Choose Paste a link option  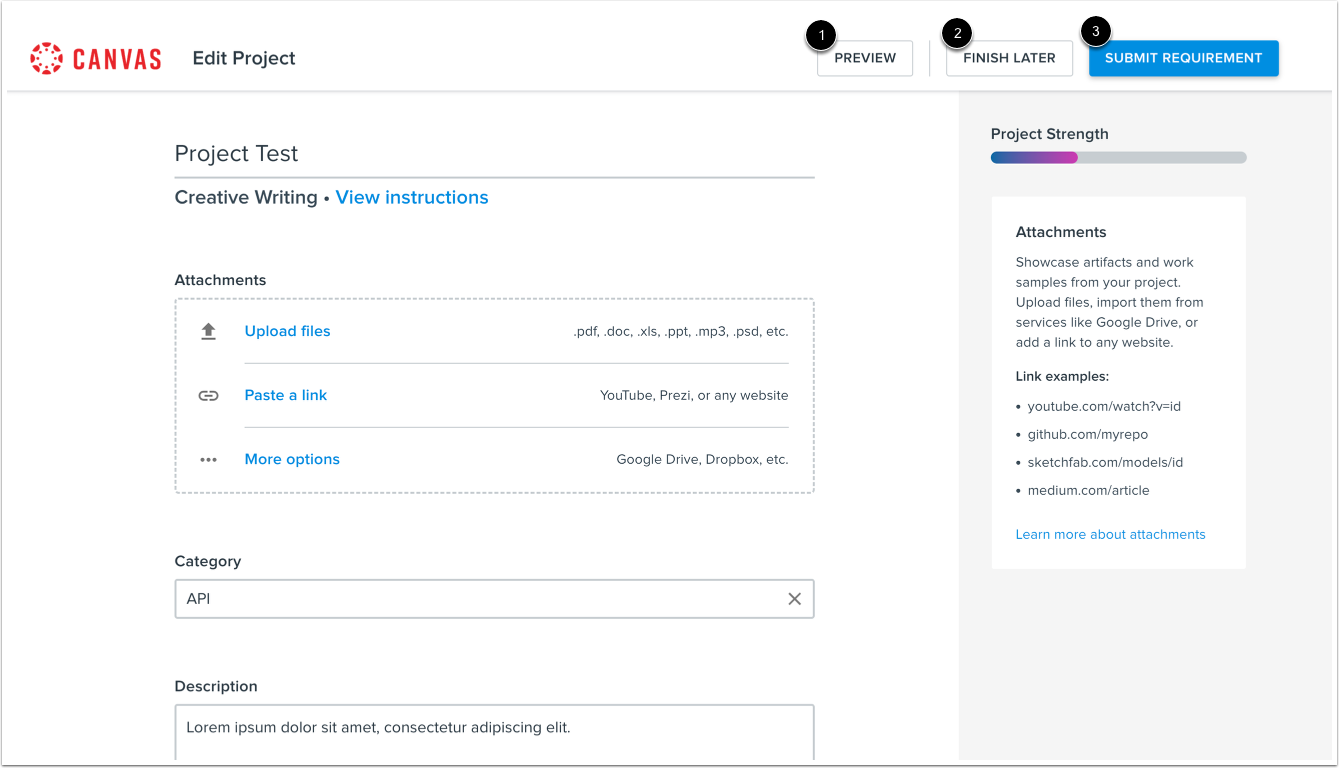[x=286, y=395]
